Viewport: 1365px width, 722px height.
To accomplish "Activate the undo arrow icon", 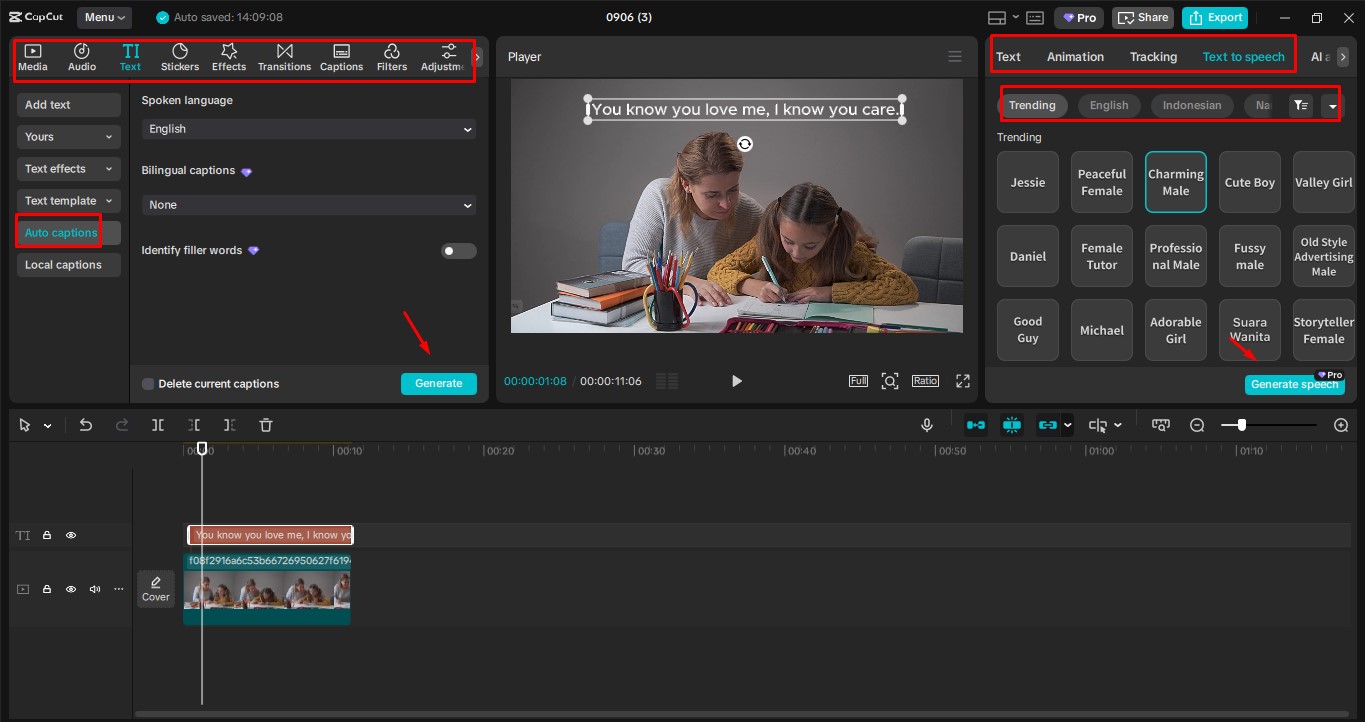I will pyautogui.click(x=85, y=425).
